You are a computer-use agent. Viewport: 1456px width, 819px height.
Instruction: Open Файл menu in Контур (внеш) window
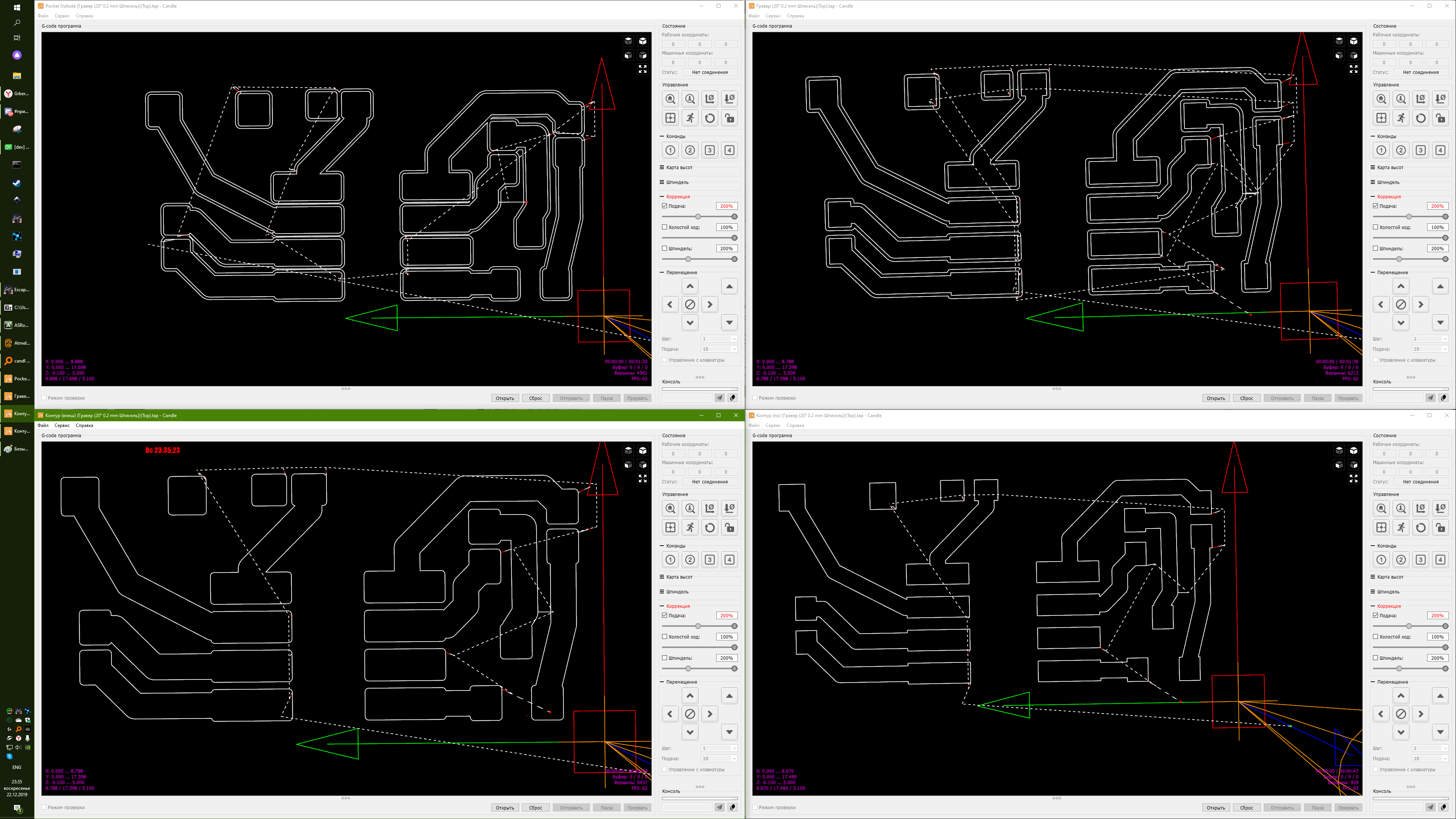43,425
